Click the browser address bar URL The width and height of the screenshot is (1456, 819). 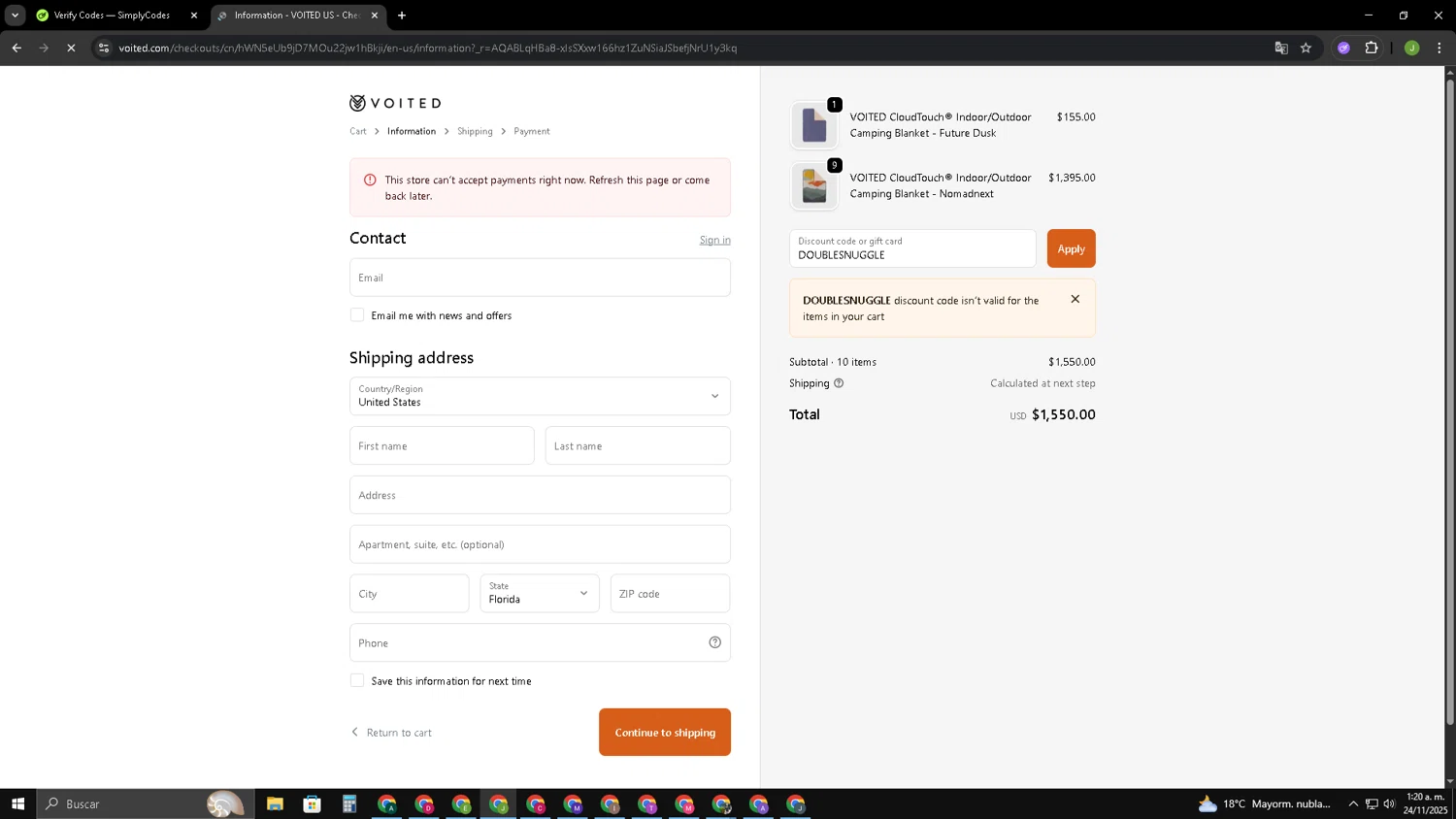pos(427,48)
